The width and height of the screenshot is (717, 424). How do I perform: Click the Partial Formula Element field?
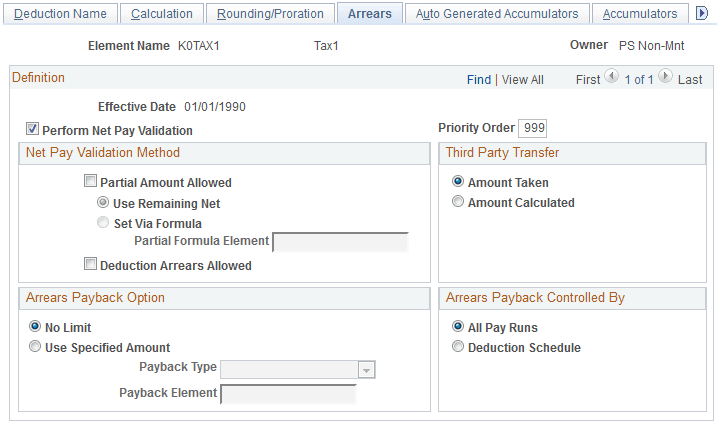(340, 241)
